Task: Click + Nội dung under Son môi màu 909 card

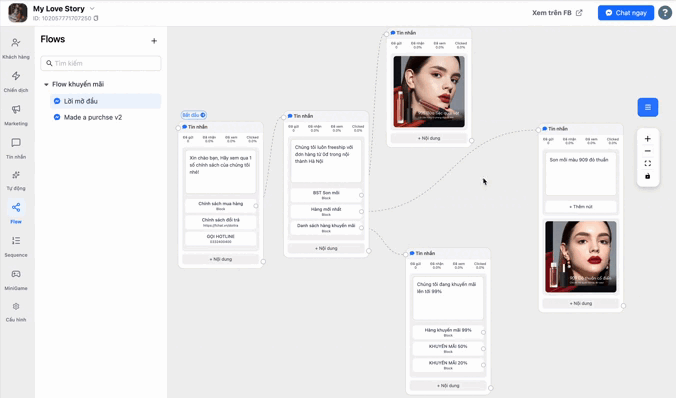Action: [581, 303]
